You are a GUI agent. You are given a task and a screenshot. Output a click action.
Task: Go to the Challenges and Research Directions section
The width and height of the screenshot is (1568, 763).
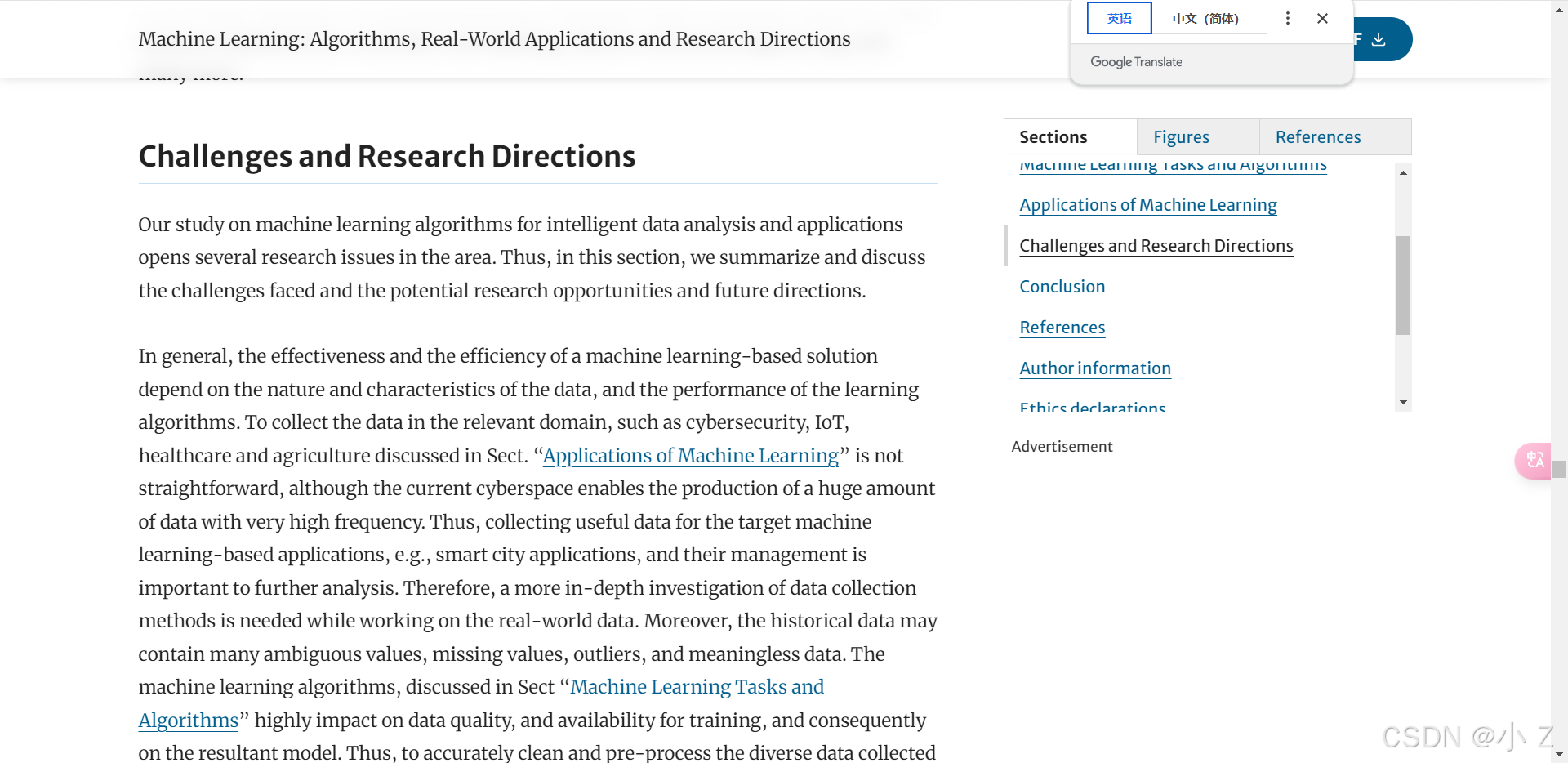[x=1156, y=246]
